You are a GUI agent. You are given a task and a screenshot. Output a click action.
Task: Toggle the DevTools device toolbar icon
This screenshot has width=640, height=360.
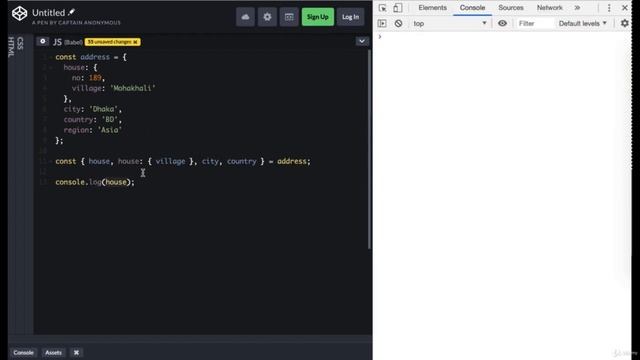pyautogui.click(x=398, y=8)
